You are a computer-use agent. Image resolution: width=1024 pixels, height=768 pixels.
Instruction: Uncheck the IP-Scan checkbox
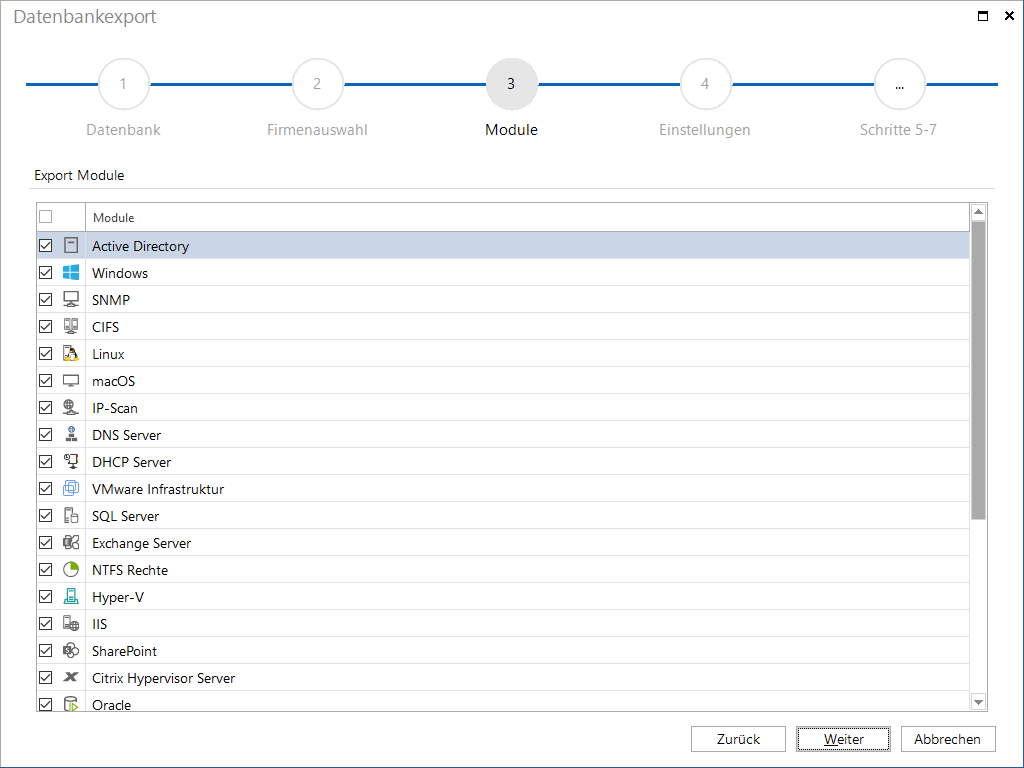(x=46, y=408)
